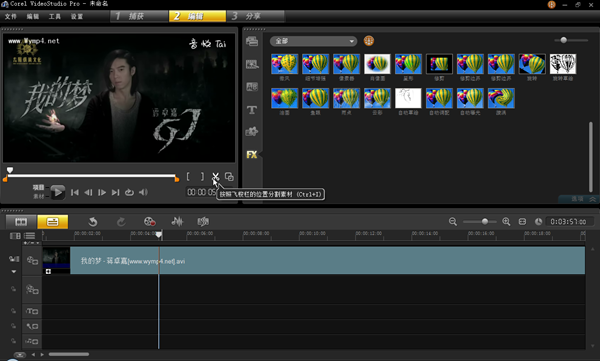Split the clip with the scissors icon
Screen dimensions: 600x361
coord(215,176)
